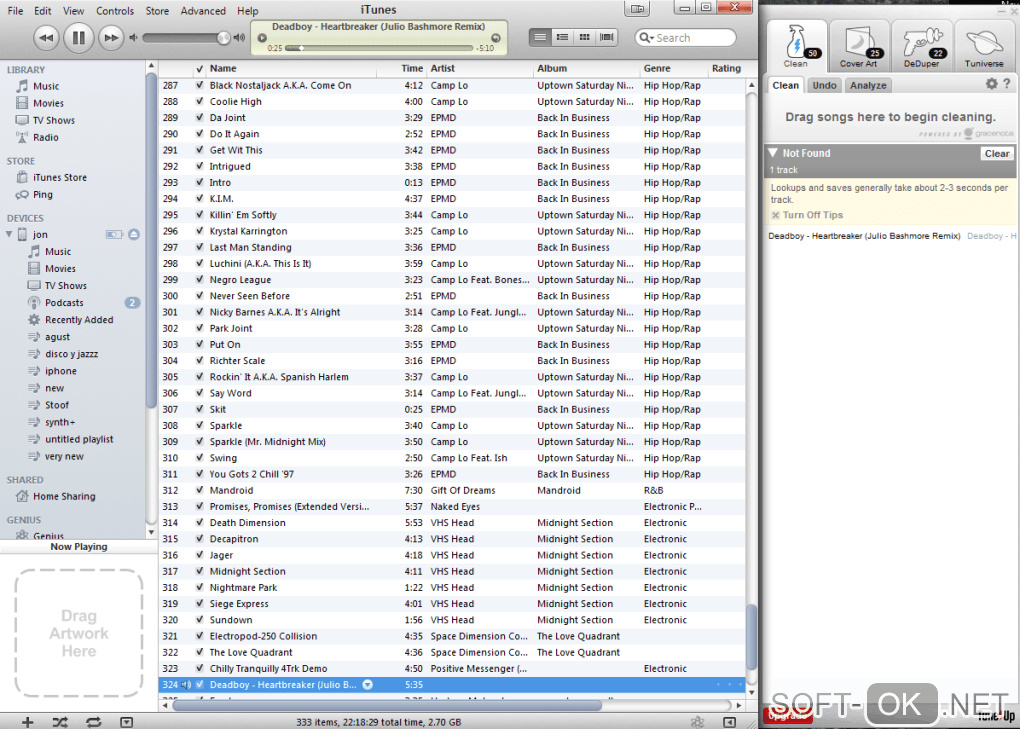
Task: Uncheck the Da Joint song
Action: [200, 118]
